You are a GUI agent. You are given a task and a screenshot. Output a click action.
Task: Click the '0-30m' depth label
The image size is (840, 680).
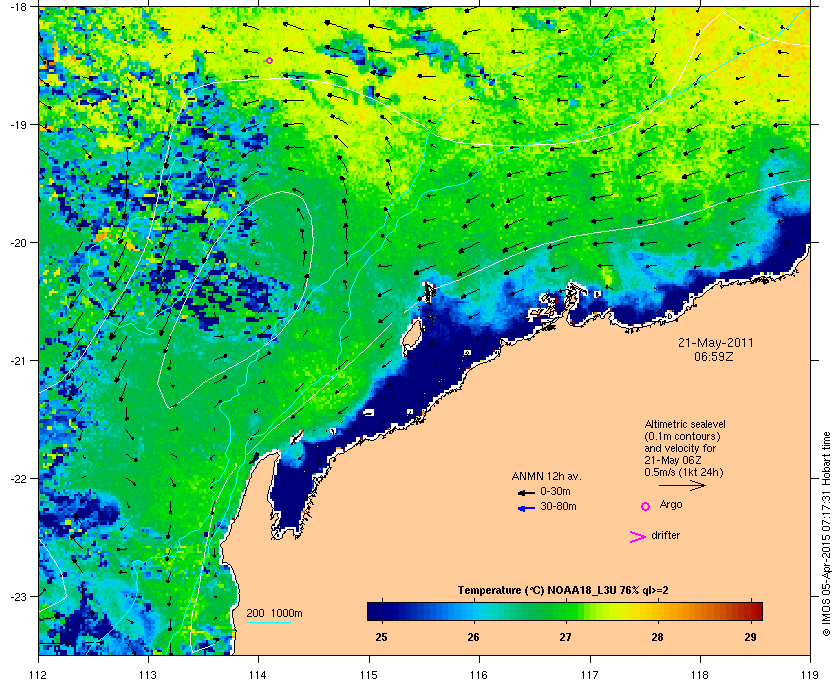pyautogui.click(x=555, y=491)
